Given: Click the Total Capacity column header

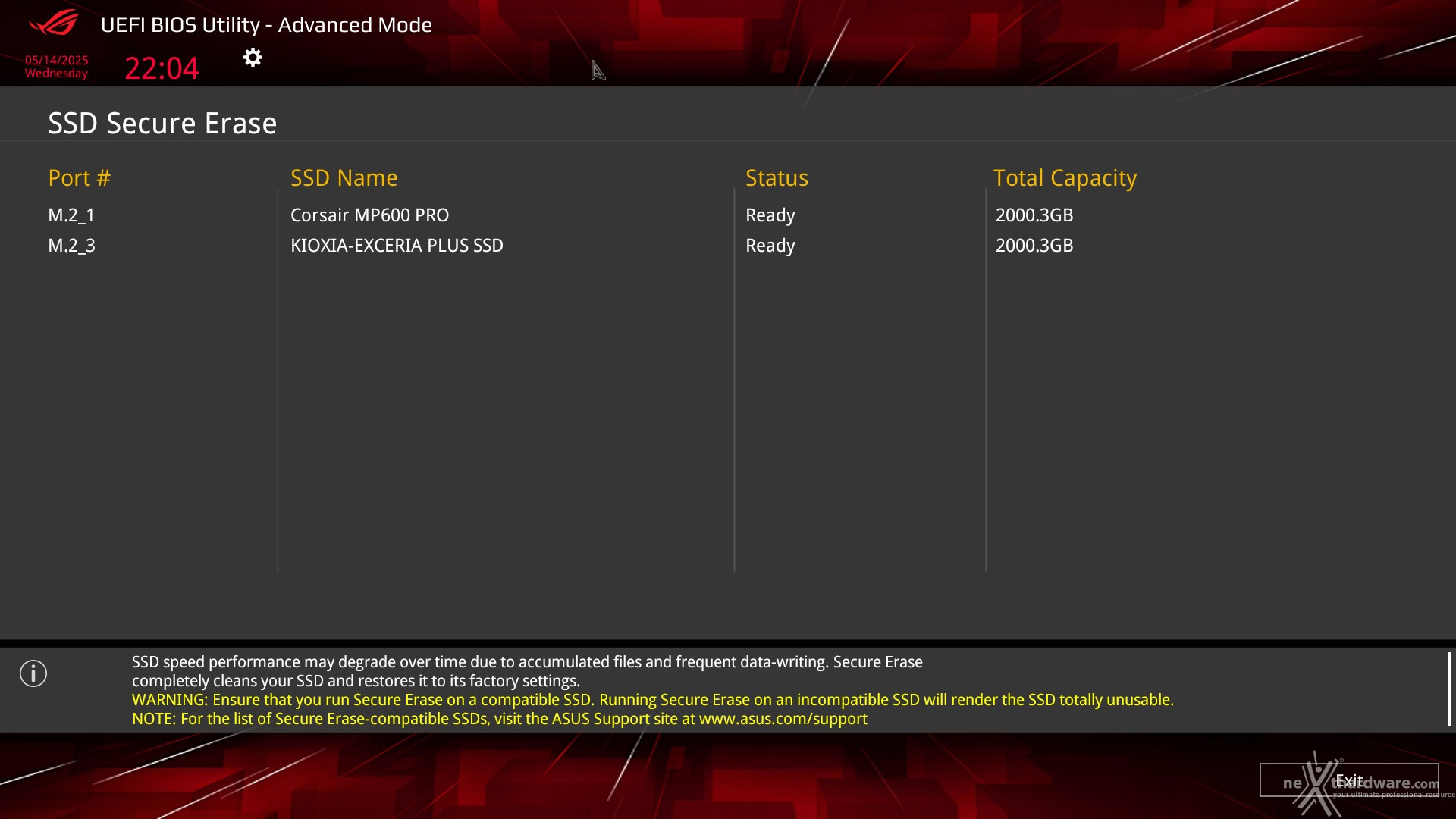Looking at the screenshot, I should 1065,179.
